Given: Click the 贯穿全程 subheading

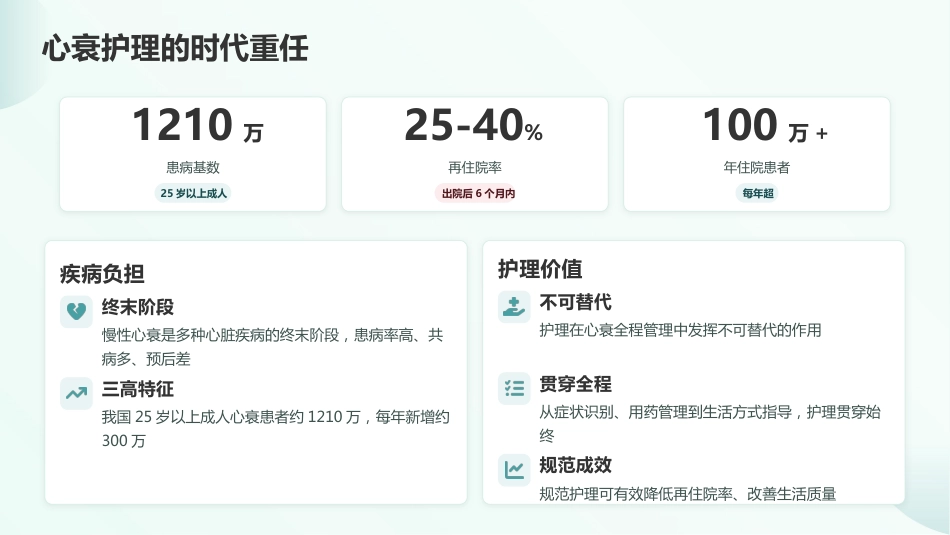Looking at the screenshot, I should point(576,384).
